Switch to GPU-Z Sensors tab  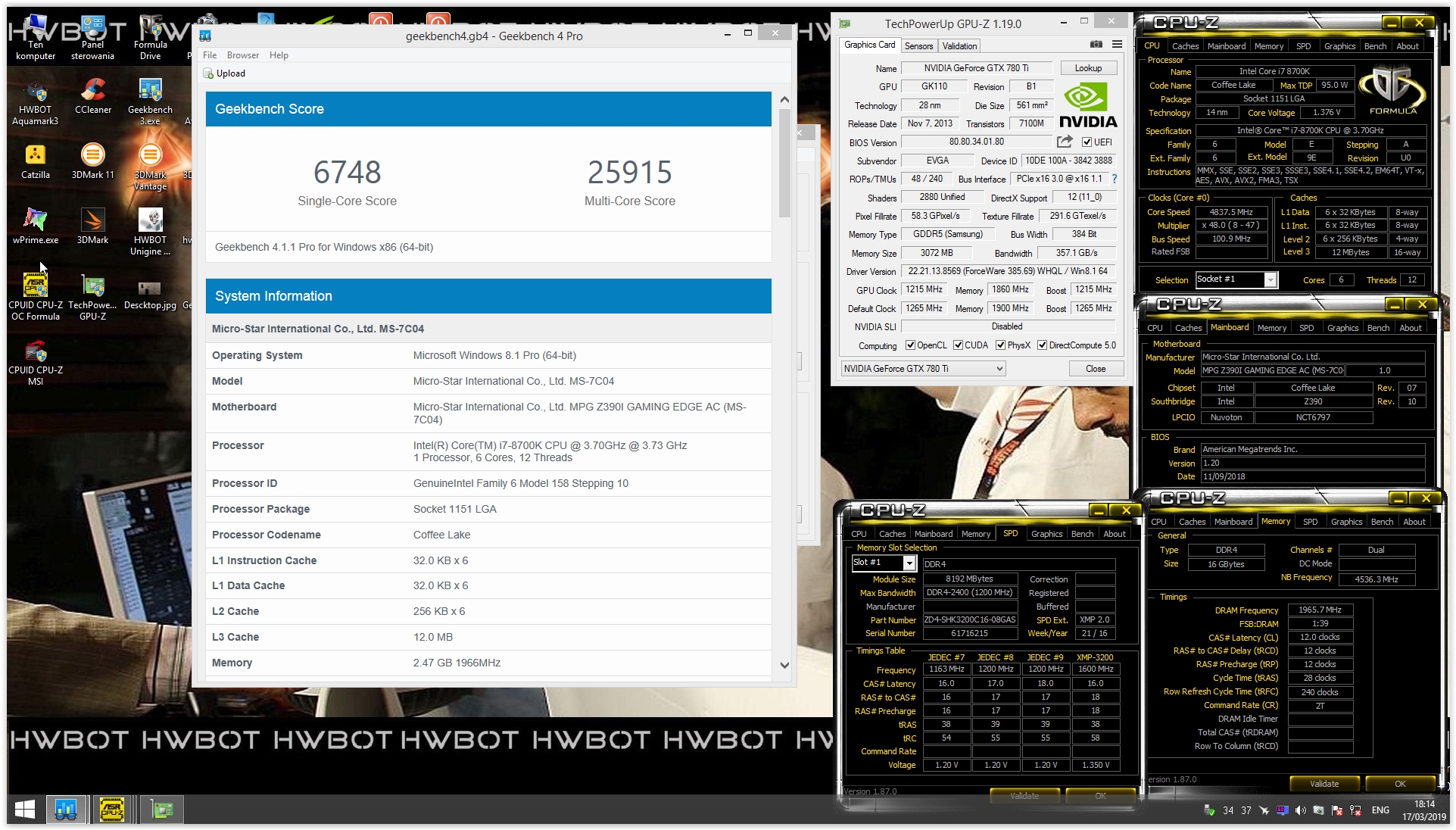pos(918,46)
